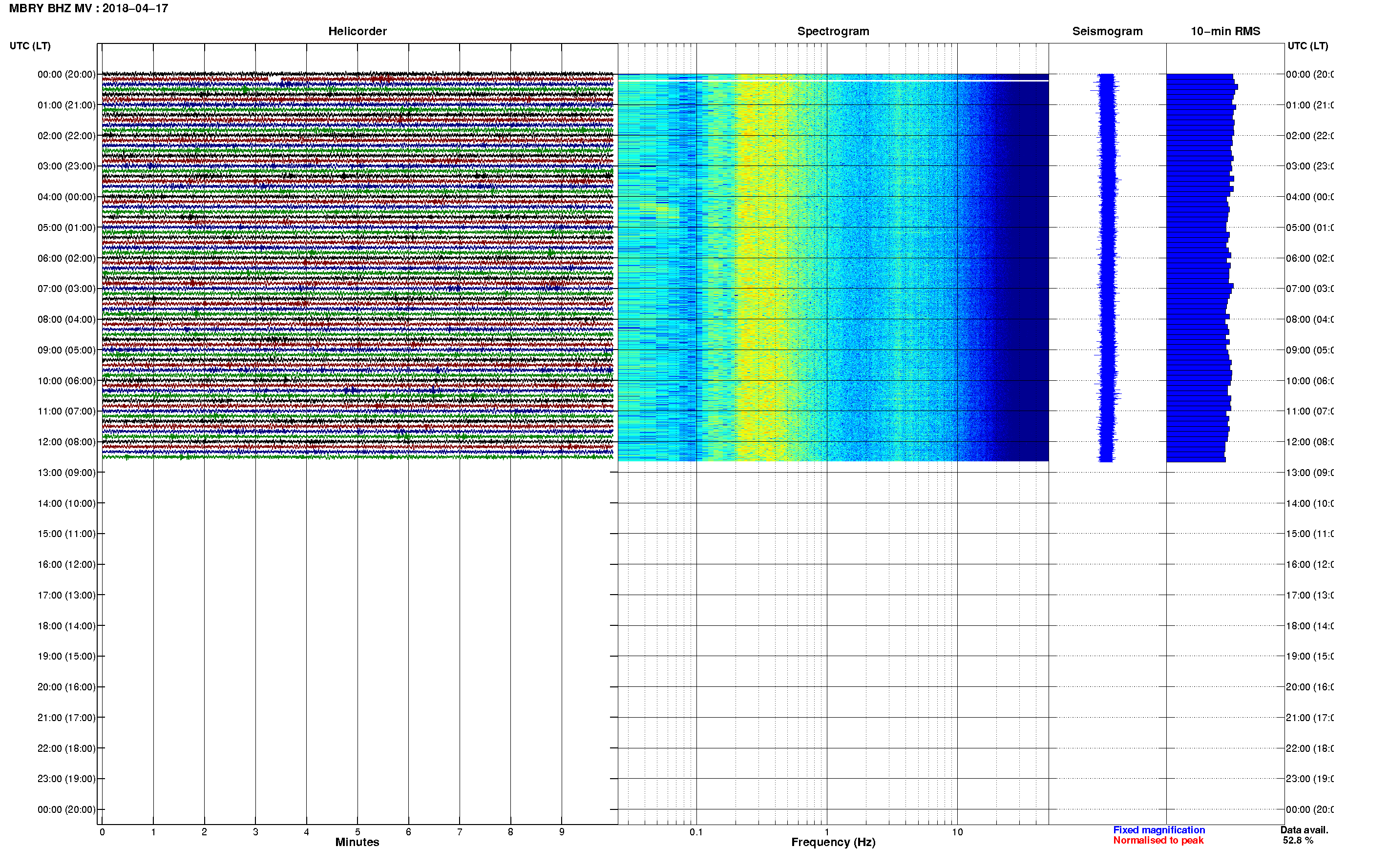
Task: Click the 'Helicorder' panel heading
Action: 357,32
